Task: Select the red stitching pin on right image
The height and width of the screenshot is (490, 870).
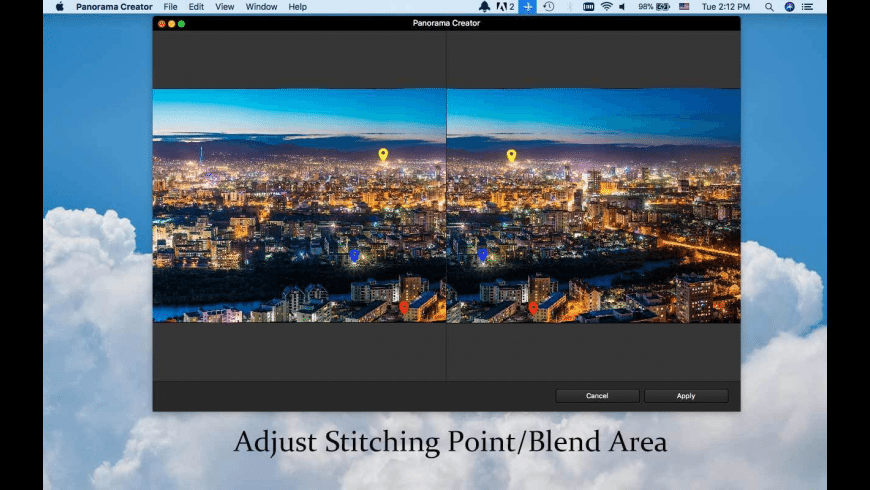Action: (x=533, y=308)
